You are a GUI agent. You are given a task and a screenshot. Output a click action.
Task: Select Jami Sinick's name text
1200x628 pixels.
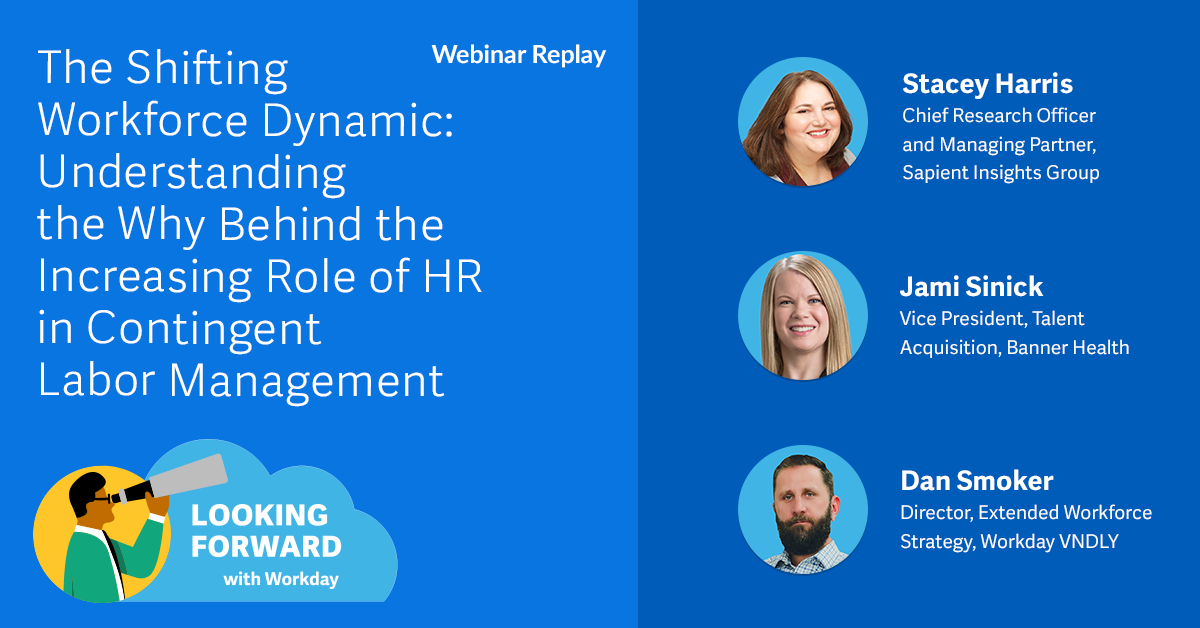(969, 286)
